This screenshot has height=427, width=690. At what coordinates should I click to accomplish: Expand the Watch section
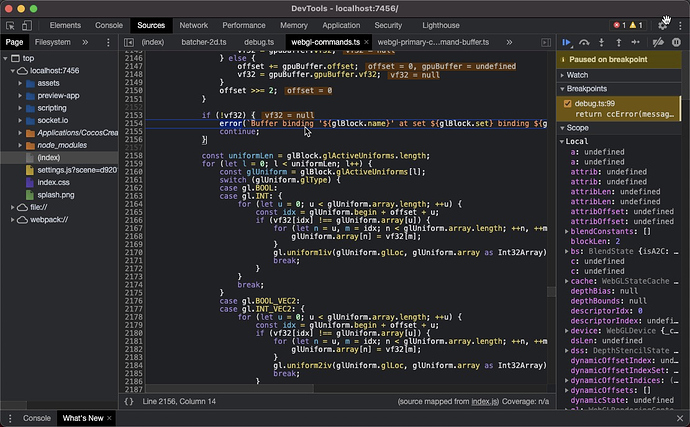pos(577,75)
